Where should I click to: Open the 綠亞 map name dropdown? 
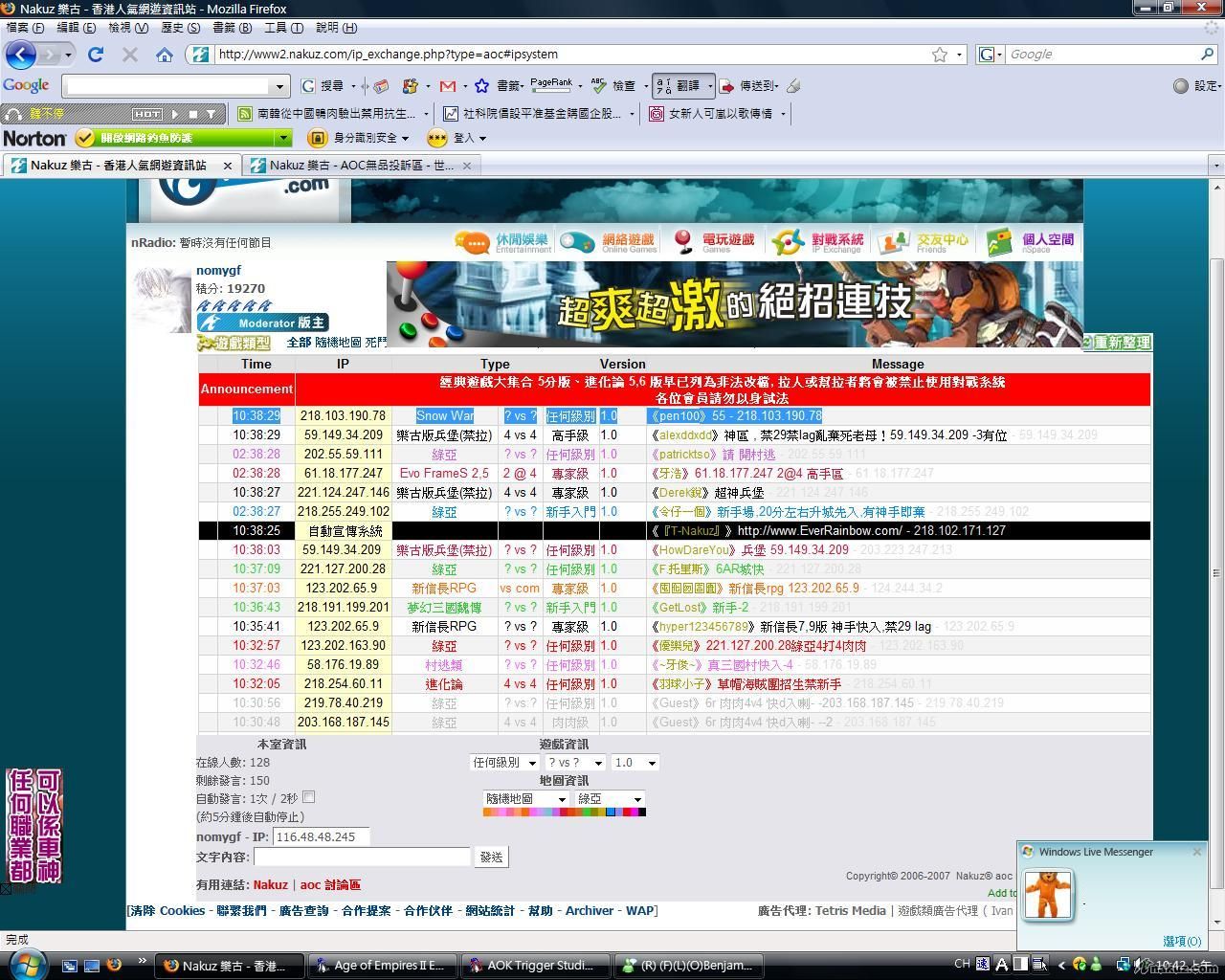pos(610,799)
